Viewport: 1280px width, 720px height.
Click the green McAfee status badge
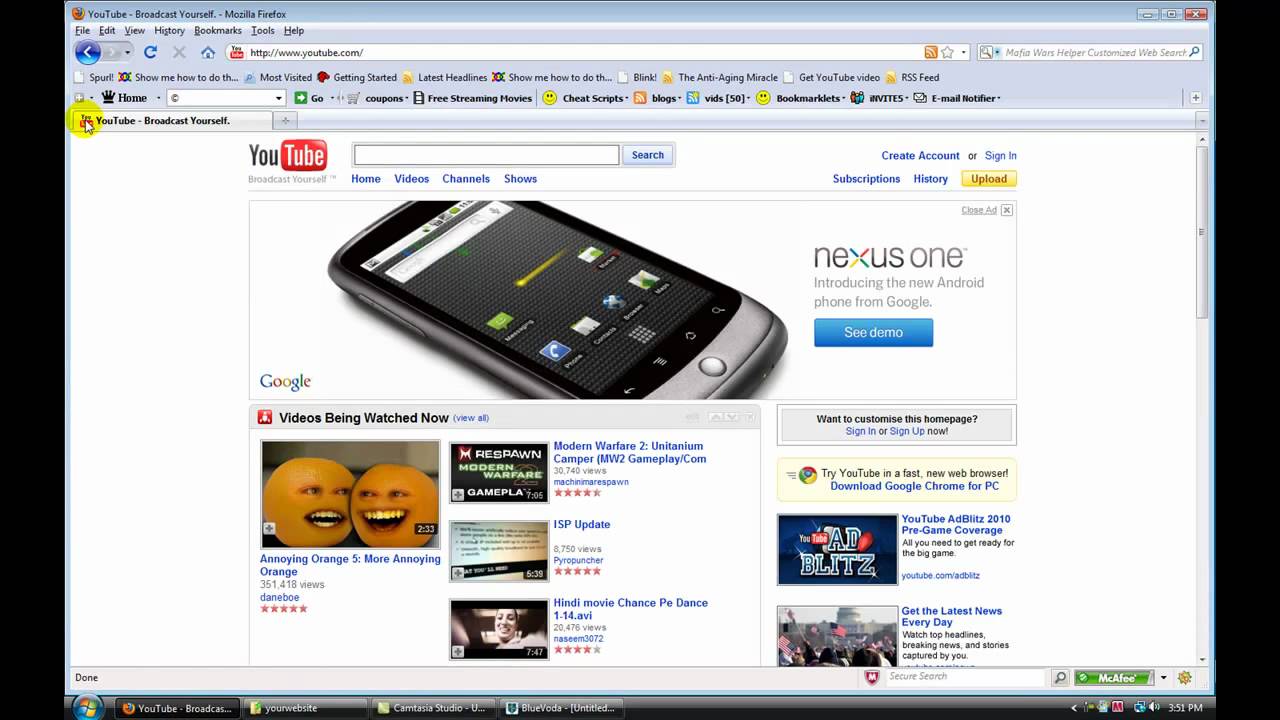[x=1113, y=678]
